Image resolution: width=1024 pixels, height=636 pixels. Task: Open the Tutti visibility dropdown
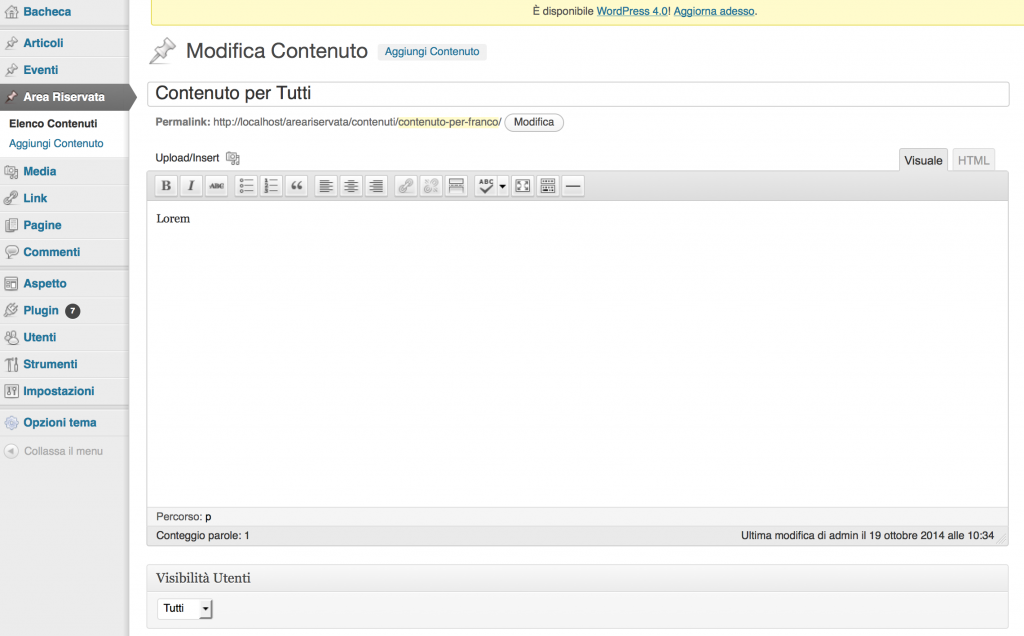pyautogui.click(x=185, y=609)
